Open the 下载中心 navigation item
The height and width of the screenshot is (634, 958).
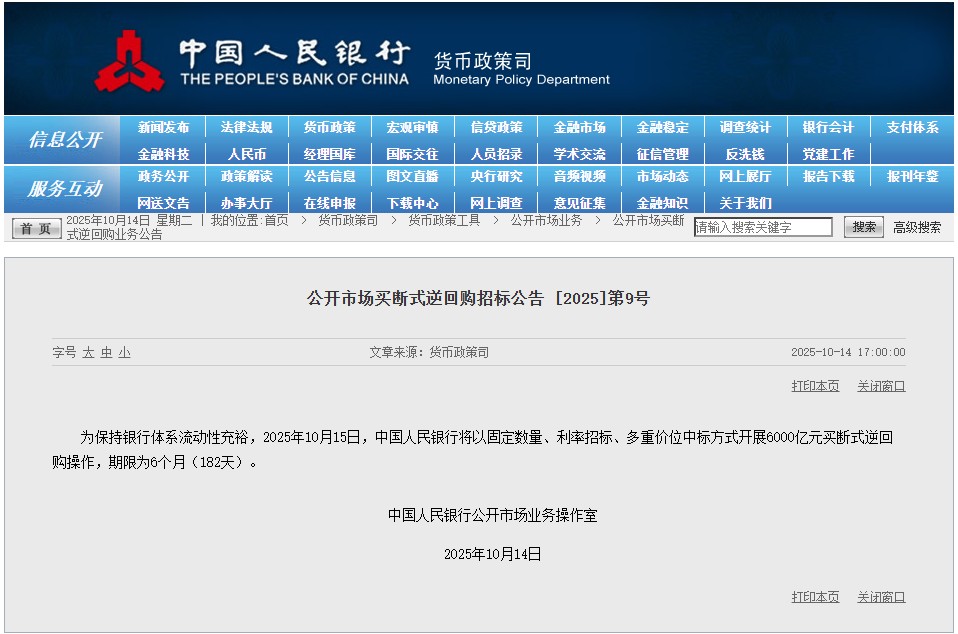pos(412,203)
